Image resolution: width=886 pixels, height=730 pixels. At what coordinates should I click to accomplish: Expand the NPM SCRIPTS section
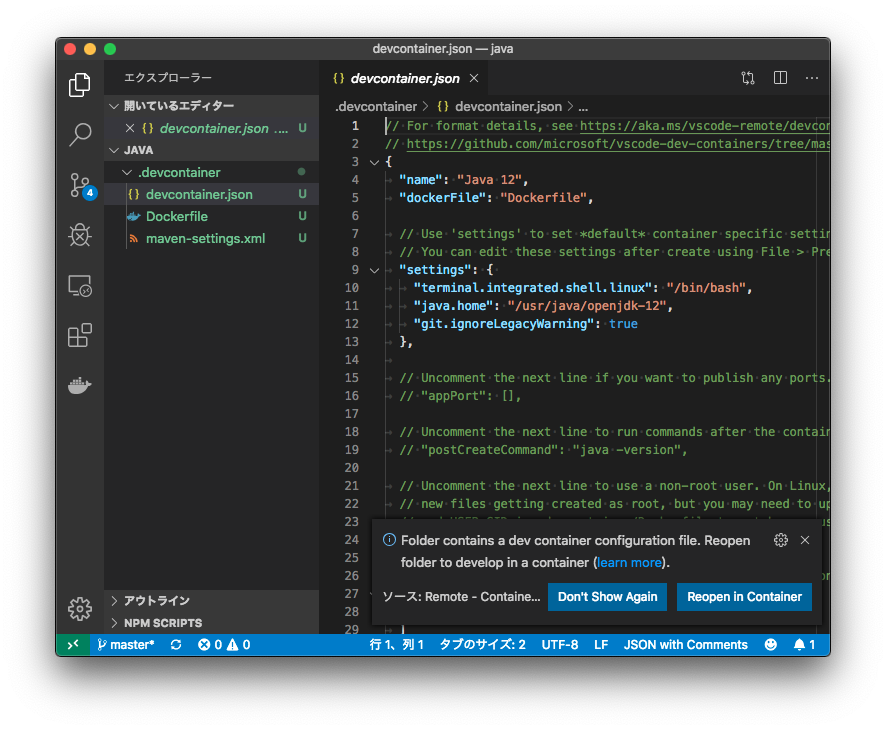click(x=114, y=623)
